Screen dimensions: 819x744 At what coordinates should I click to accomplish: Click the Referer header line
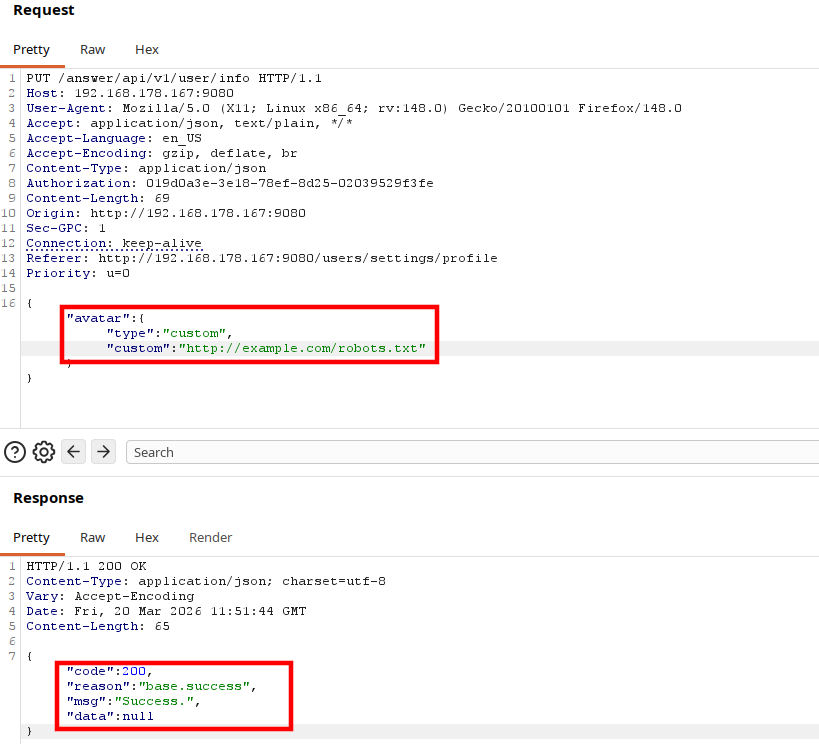coord(262,258)
